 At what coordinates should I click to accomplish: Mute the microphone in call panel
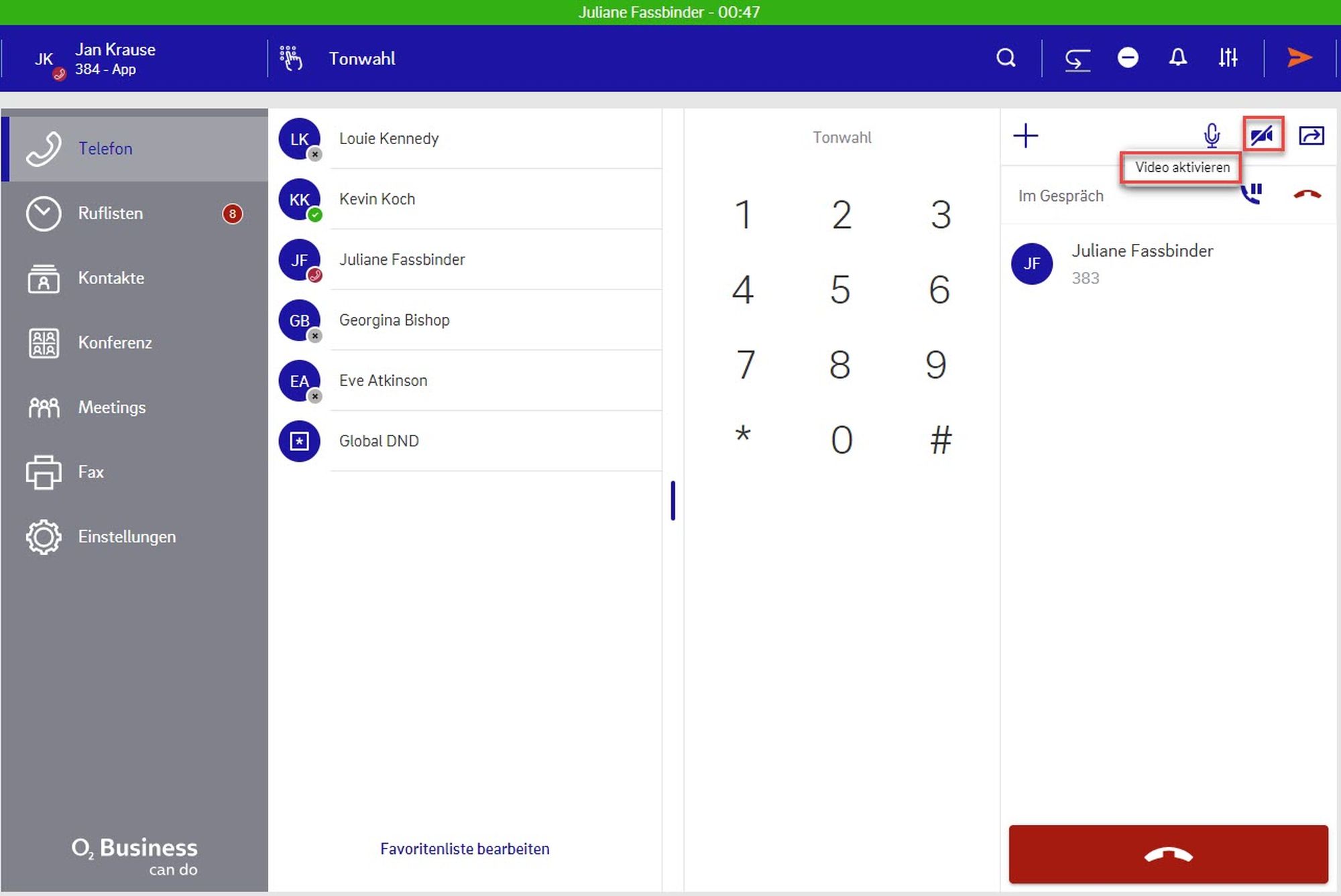pyautogui.click(x=1212, y=136)
